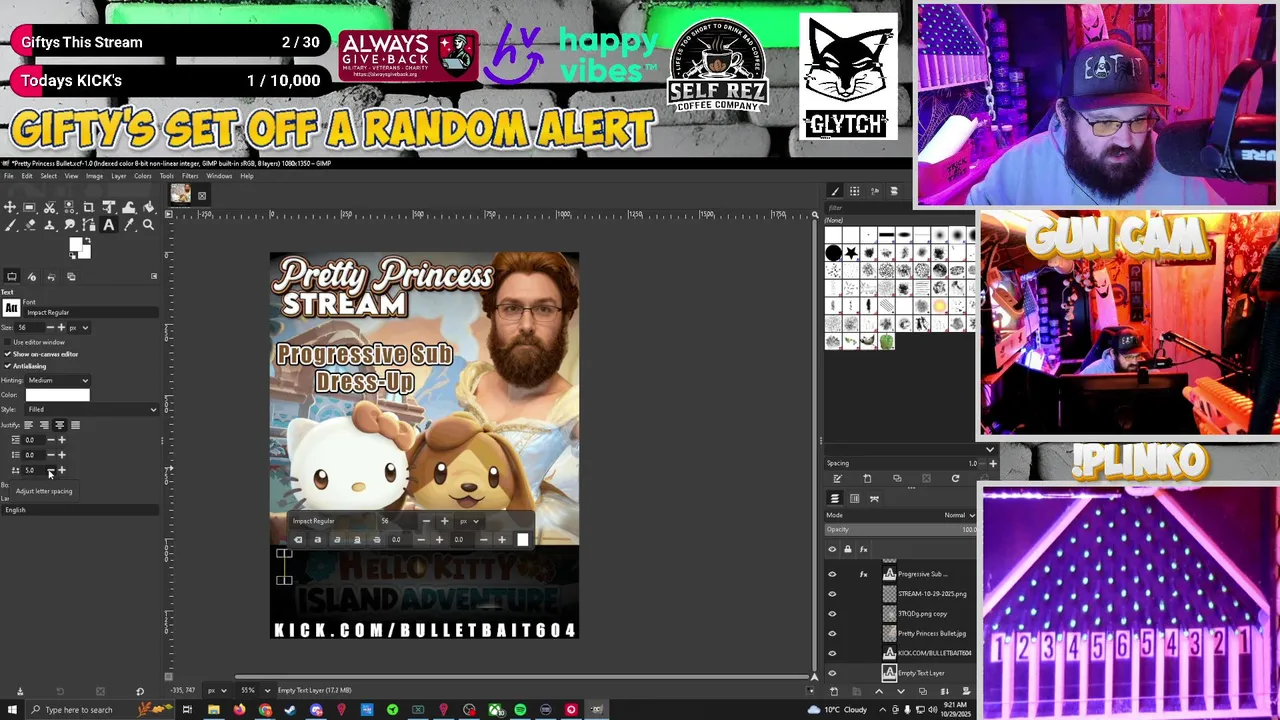Viewport: 1280px width, 720px height.
Task: Select the Rectangle Select tool
Action: (29, 207)
